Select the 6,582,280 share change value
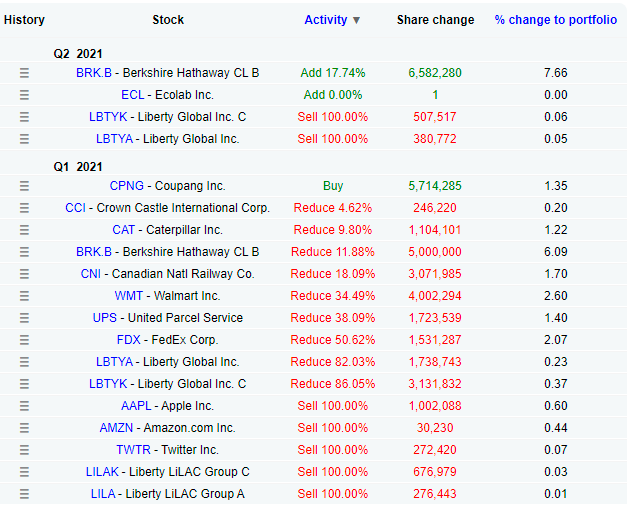This screenshot has width=627, height=505. (x=435, y=73)
